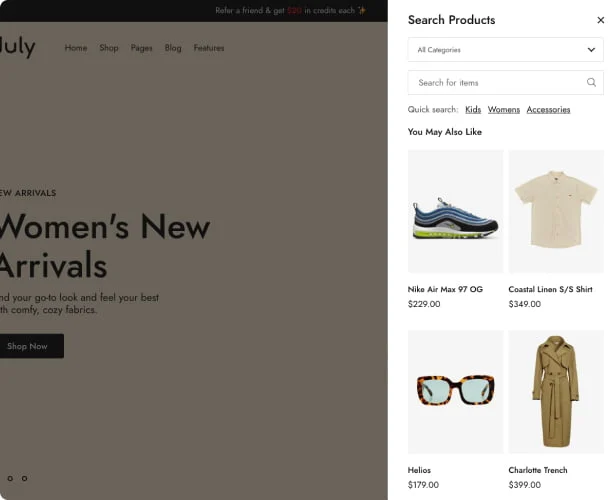The width and height of the screenshot is (612, 500).
Task: Open the Charlotte Trench coat image
Action: (556, 392)
